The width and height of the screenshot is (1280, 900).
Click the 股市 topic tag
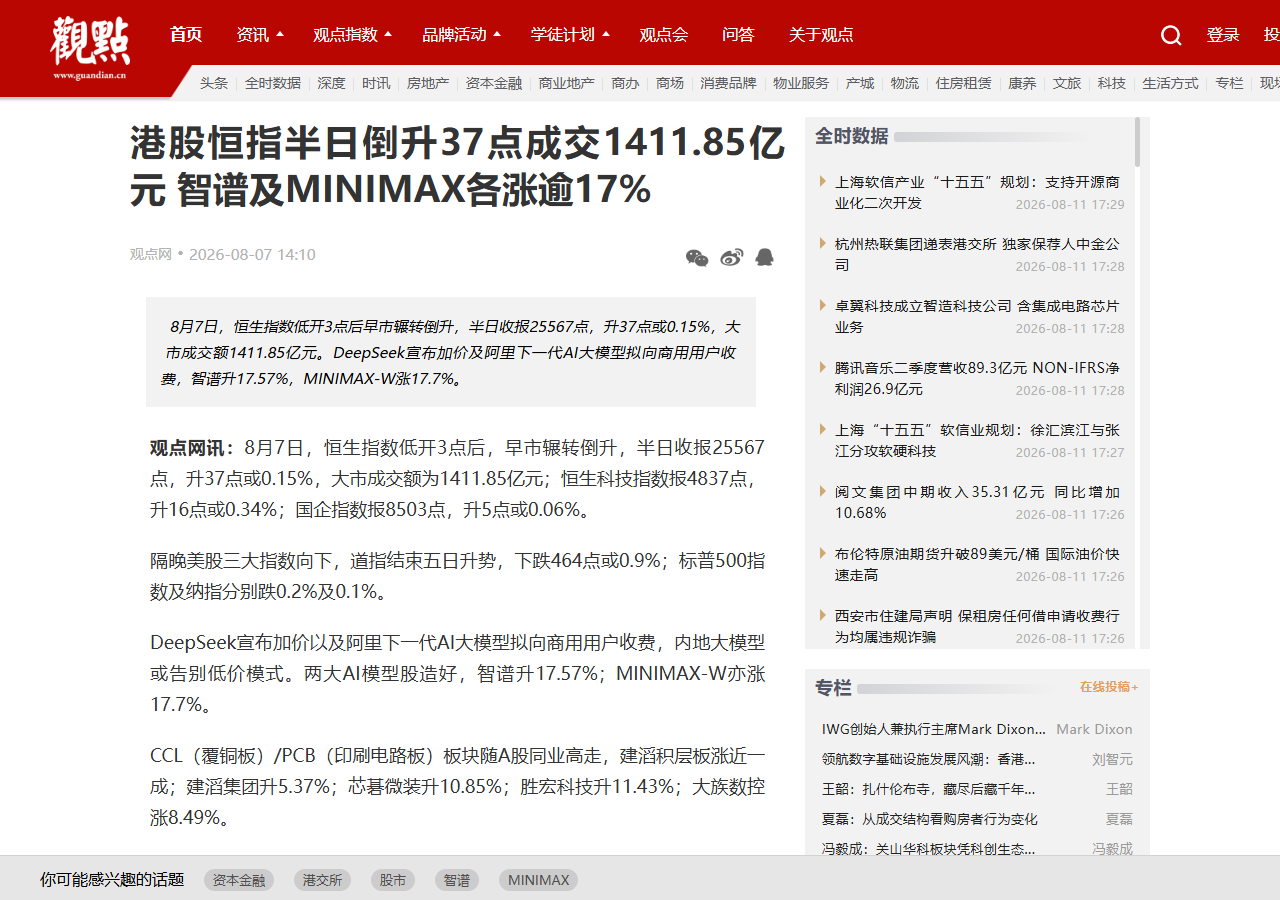(393, 880)
